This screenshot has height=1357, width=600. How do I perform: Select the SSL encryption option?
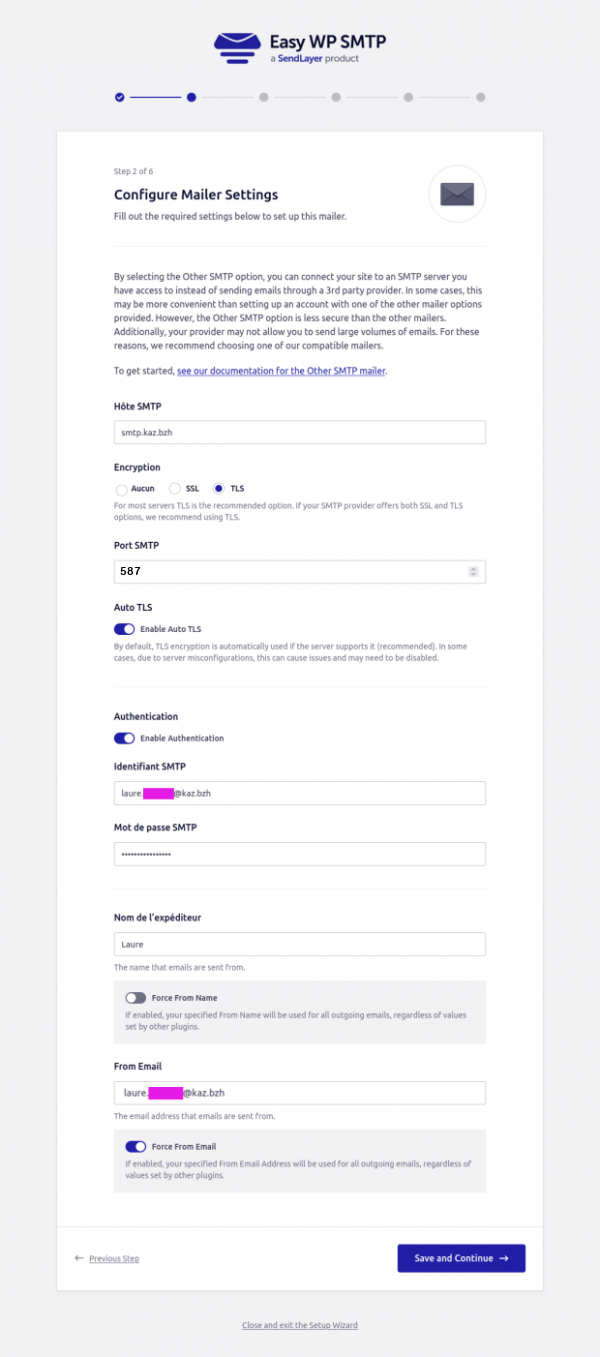(175, 489)
